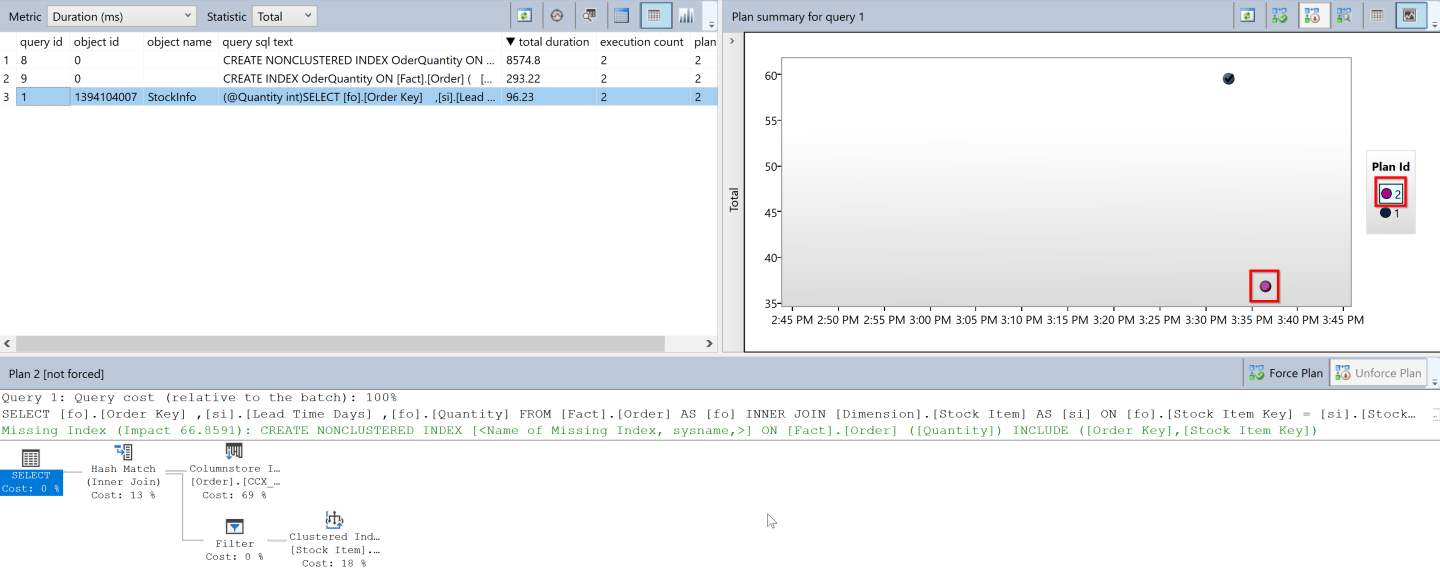The height and width of the screenshot is (586, 1440).
Task: Show queries as bar chart
Action: [x=687, y=15]
